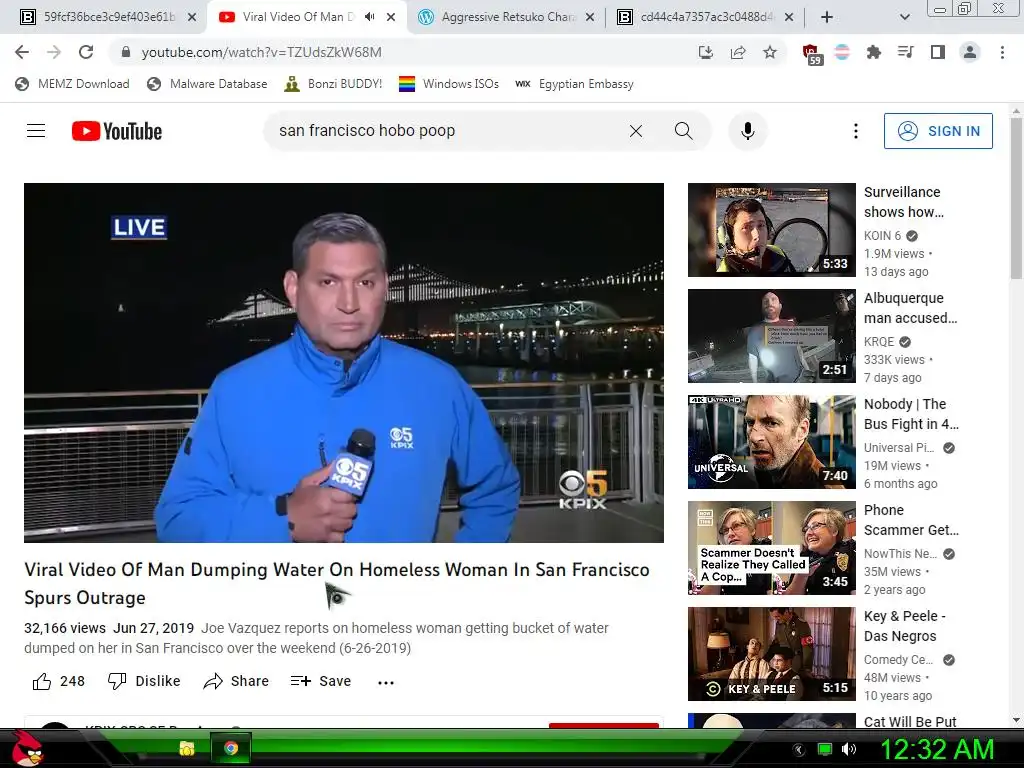Click the YouTube logo
Viewport: 1024px width, 768px height.
click(117, 131)
